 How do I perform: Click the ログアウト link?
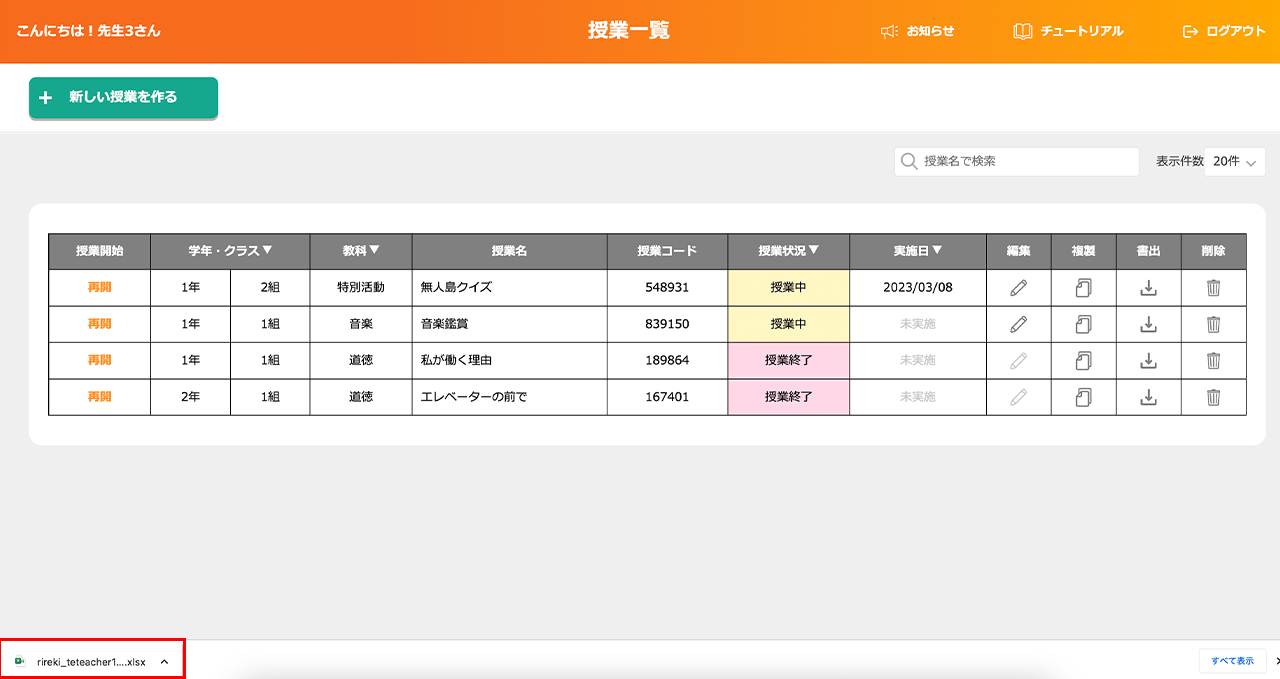tap(1224, 31)
